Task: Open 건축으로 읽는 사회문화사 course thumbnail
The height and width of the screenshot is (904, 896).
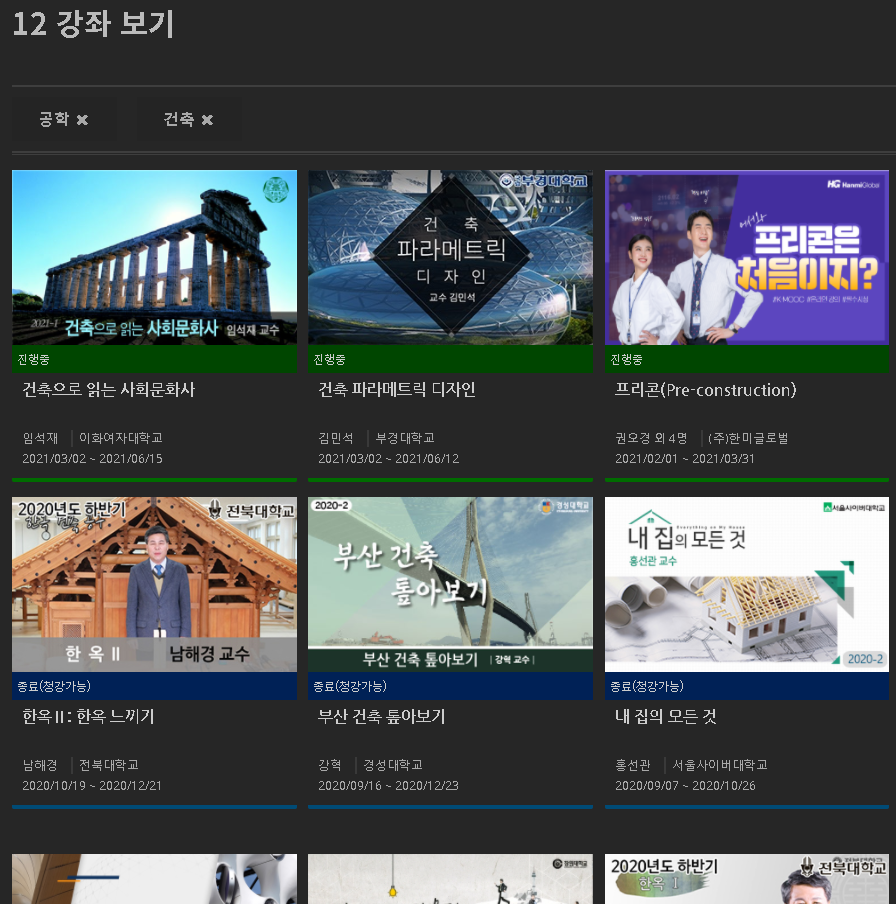Action: [155, 257]
